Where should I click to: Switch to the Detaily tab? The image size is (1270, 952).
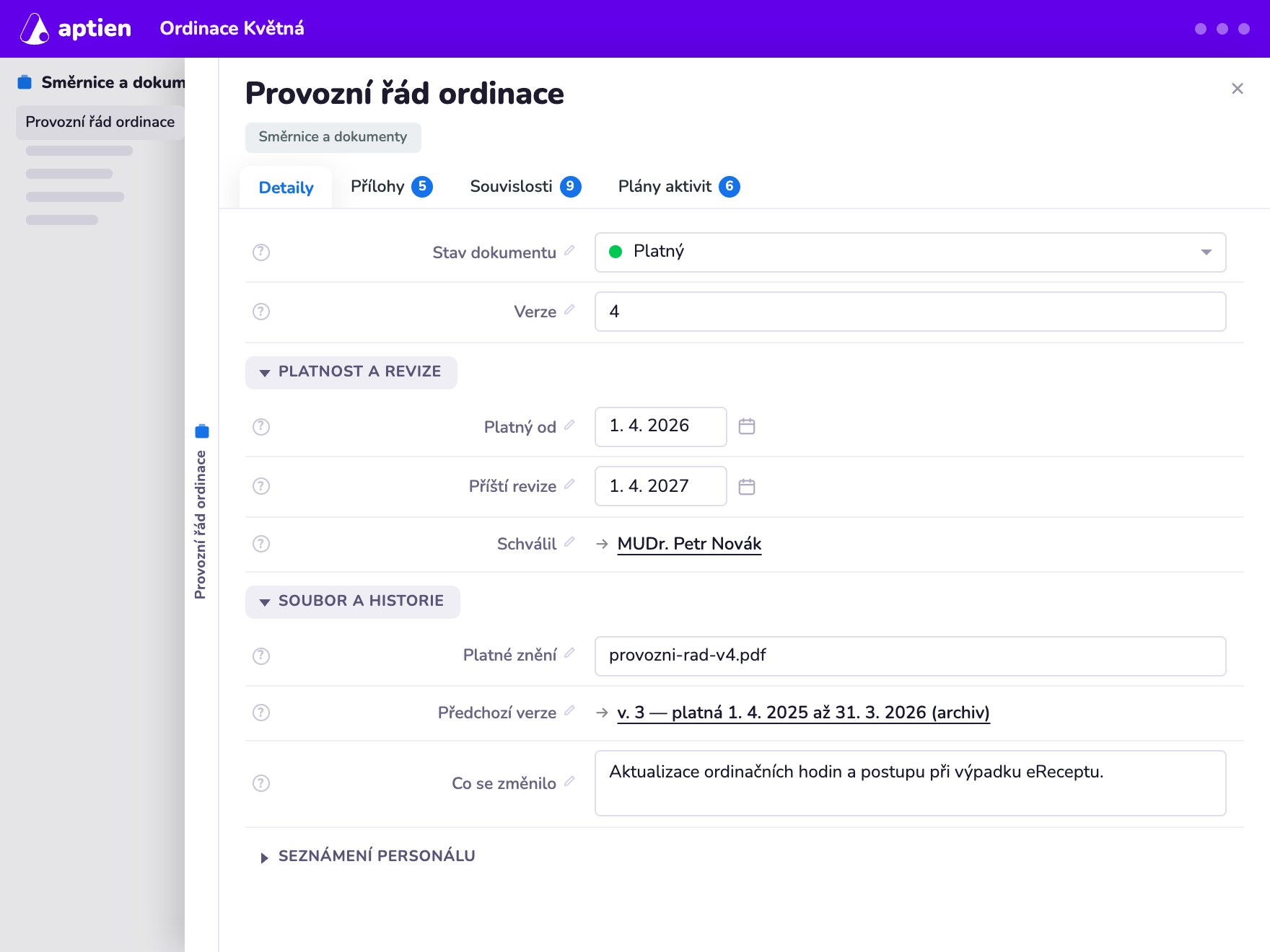point(286,188)
